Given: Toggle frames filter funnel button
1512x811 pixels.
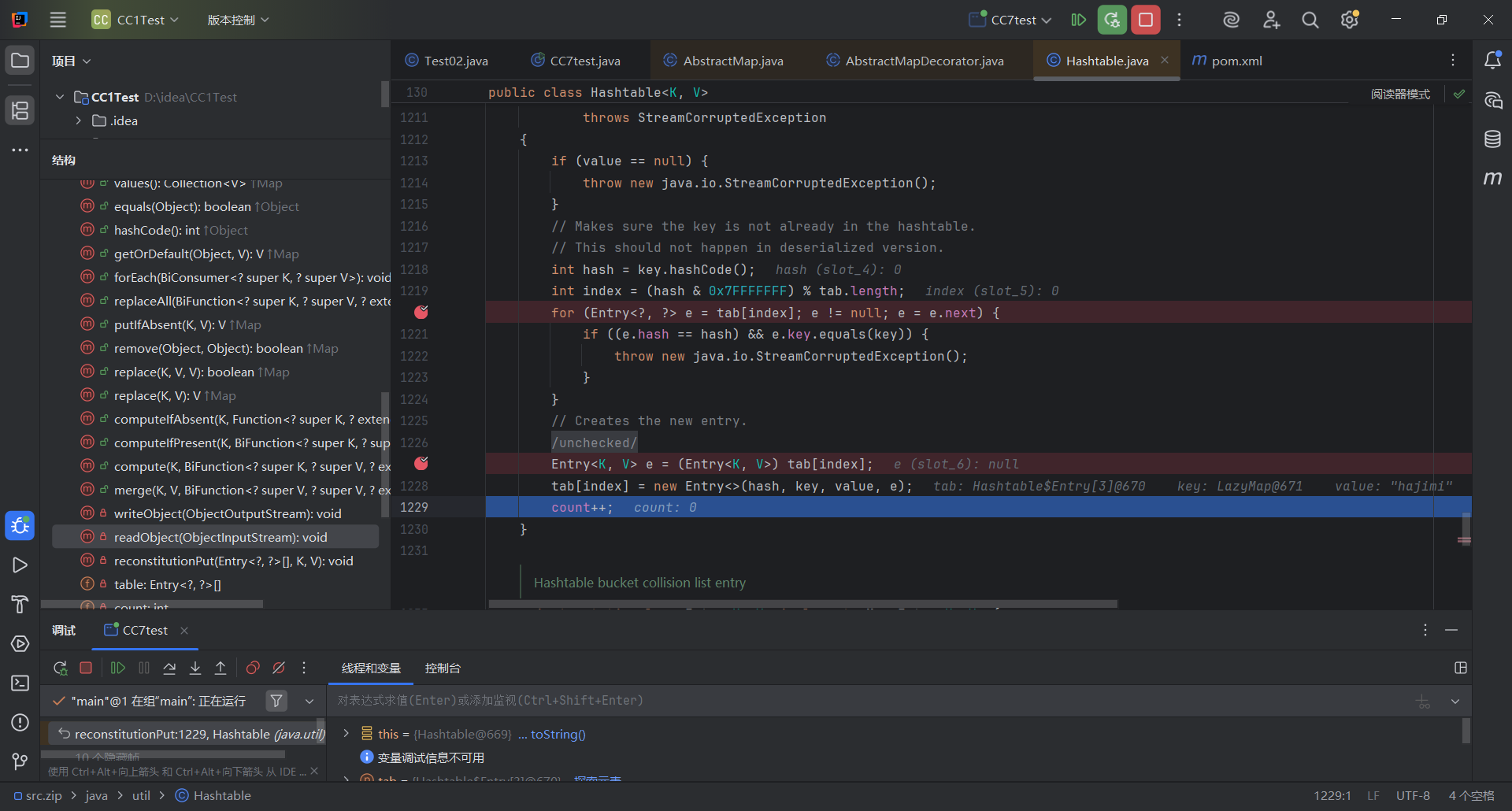Looking at the screenshot, I should point(276,701).
